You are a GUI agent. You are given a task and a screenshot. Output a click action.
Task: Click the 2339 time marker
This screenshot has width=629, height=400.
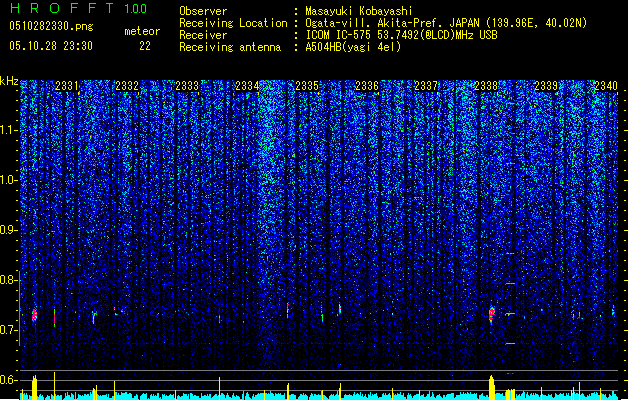[546, 86]
